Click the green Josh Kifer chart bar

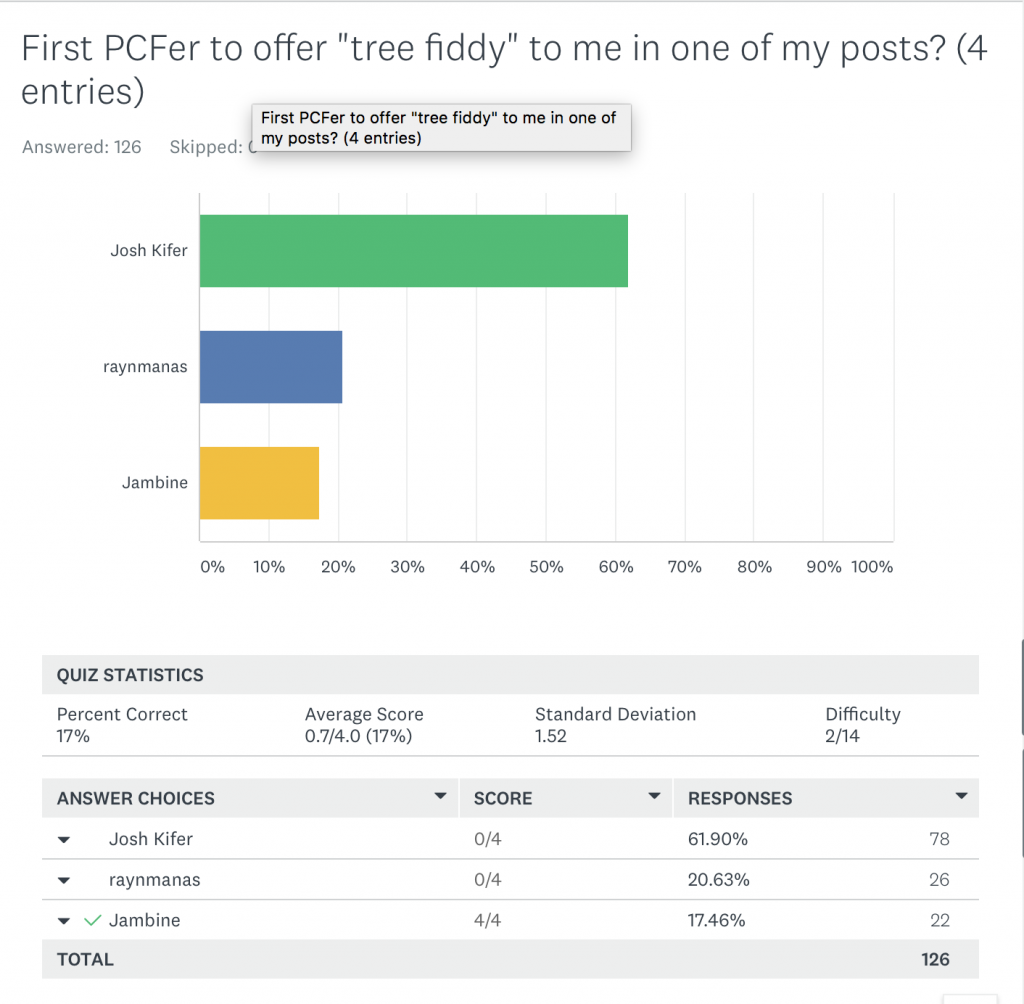413,251
